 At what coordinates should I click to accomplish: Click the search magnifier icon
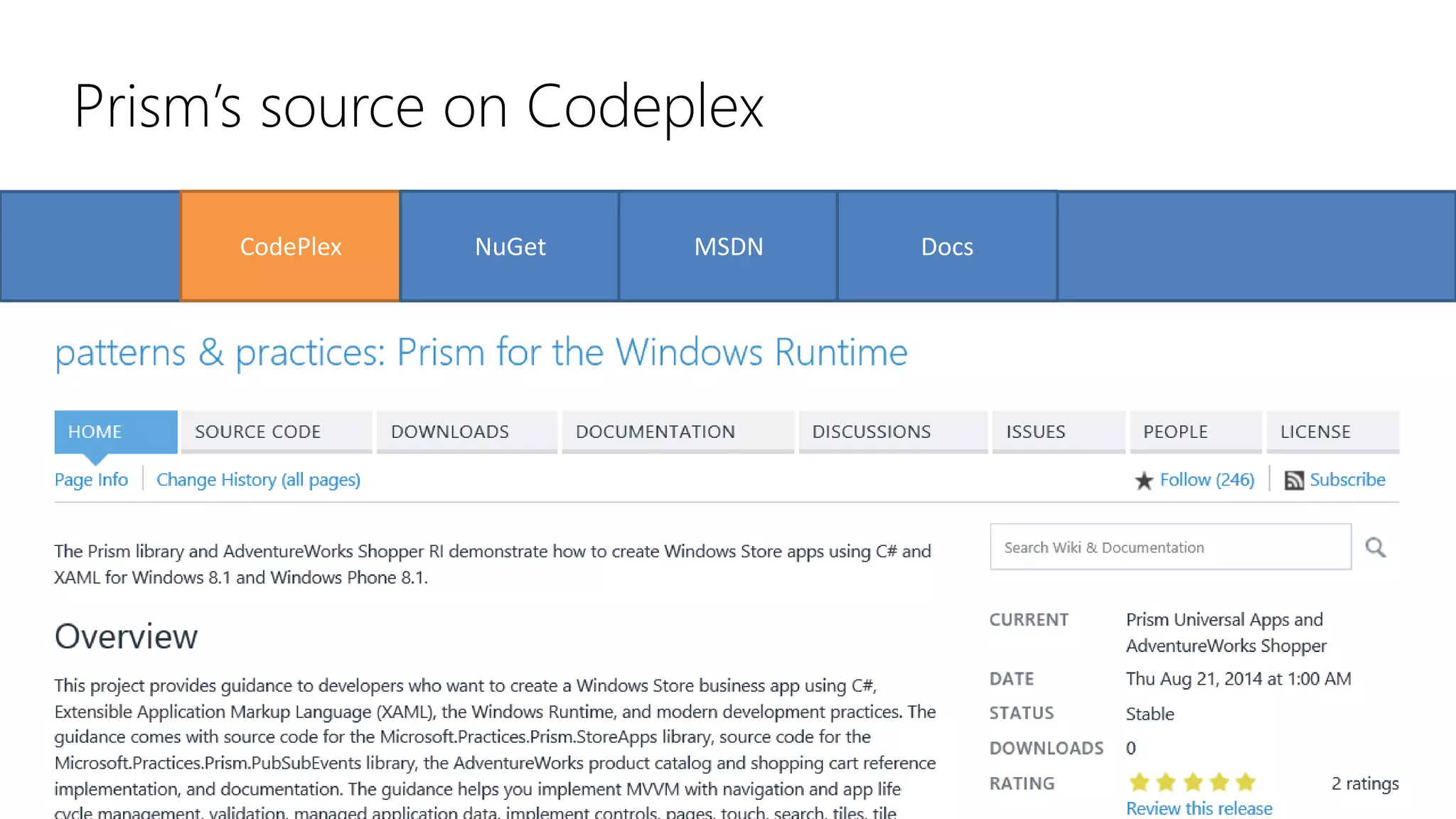1375,547
